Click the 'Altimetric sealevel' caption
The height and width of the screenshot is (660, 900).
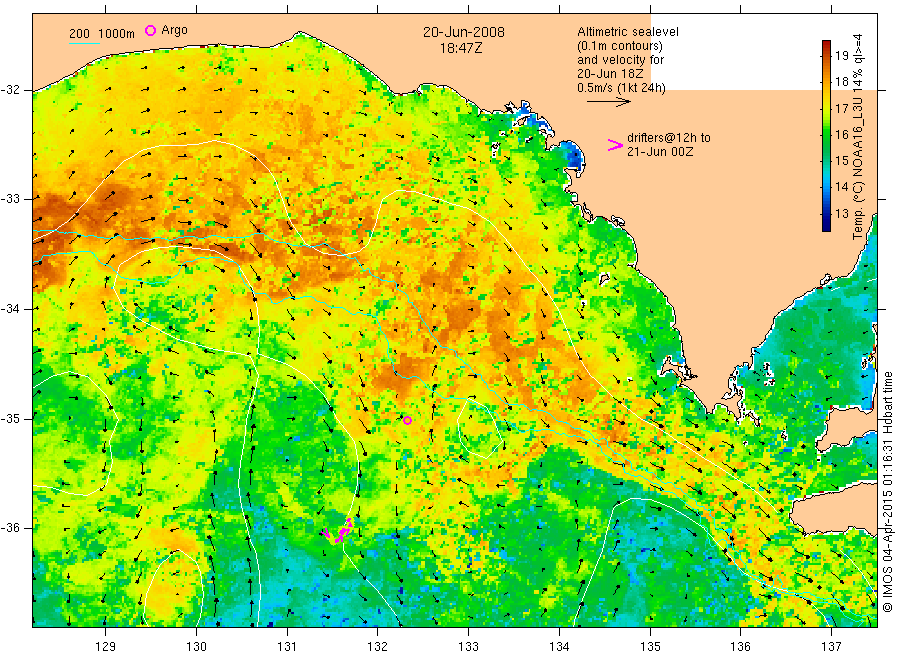[x=627, y=32]
